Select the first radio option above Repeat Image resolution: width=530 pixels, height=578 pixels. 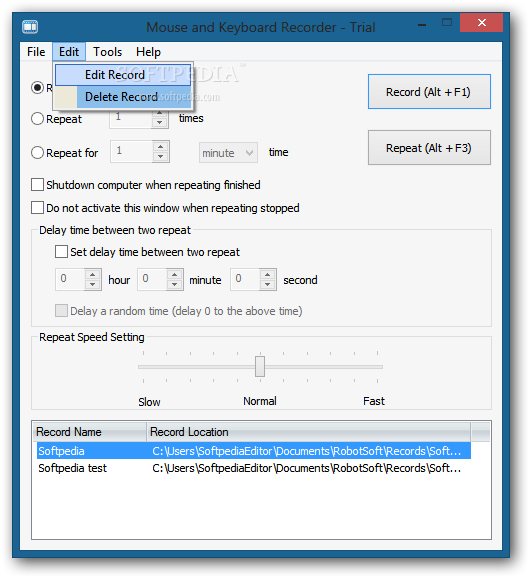(x=38, y=88)
